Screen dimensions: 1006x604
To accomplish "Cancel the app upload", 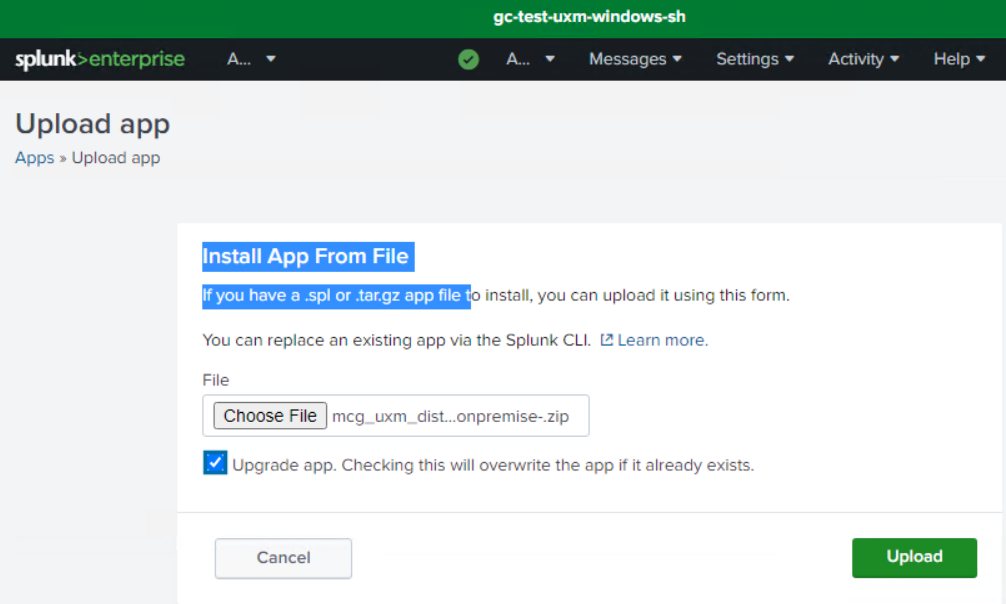I will [x=283, y=558].
